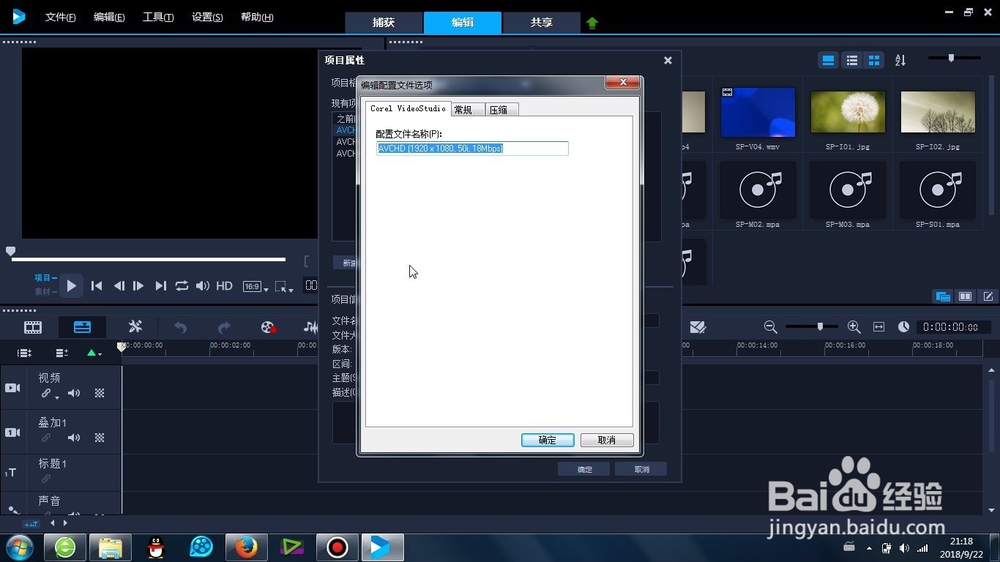The image size is (1000, 562).
Task: Mute the 叠加1 track
Action: 74,438
